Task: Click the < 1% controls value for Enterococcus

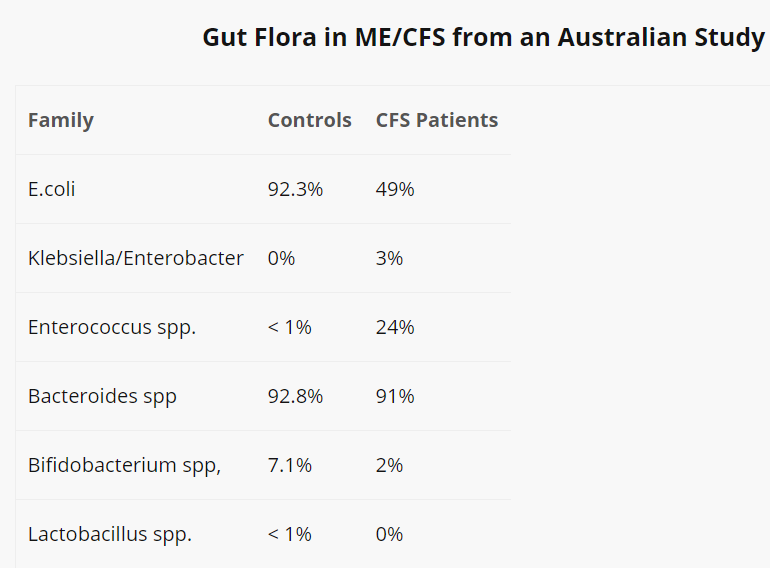Action: [x=289, y=327]
